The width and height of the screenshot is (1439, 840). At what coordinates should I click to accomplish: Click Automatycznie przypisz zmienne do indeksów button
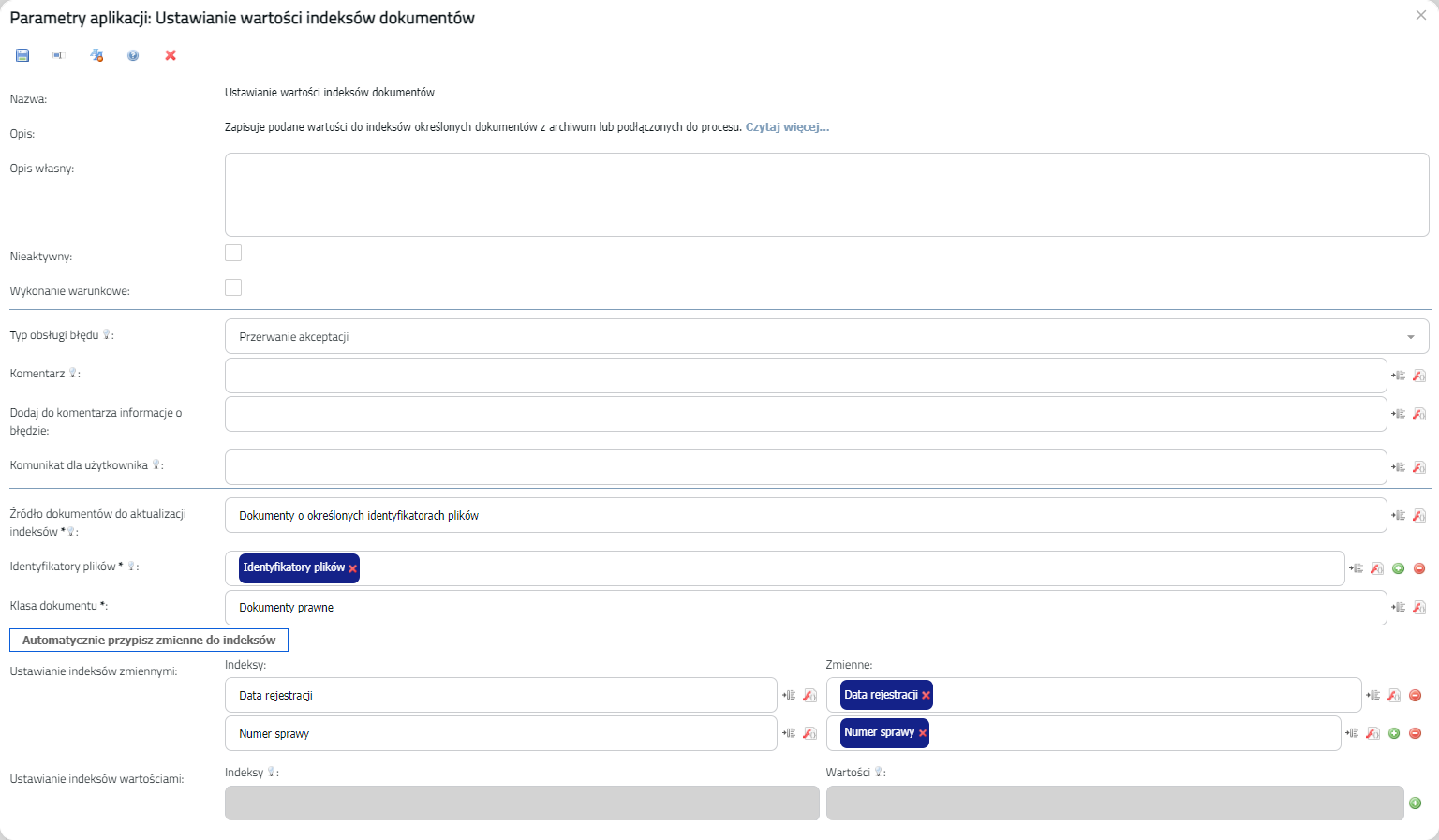(x=149, y=640)
